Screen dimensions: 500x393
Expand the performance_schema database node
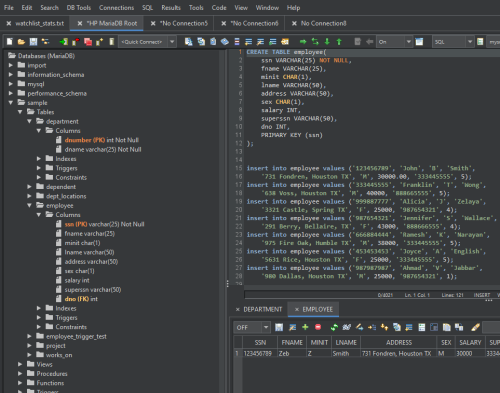11,93
